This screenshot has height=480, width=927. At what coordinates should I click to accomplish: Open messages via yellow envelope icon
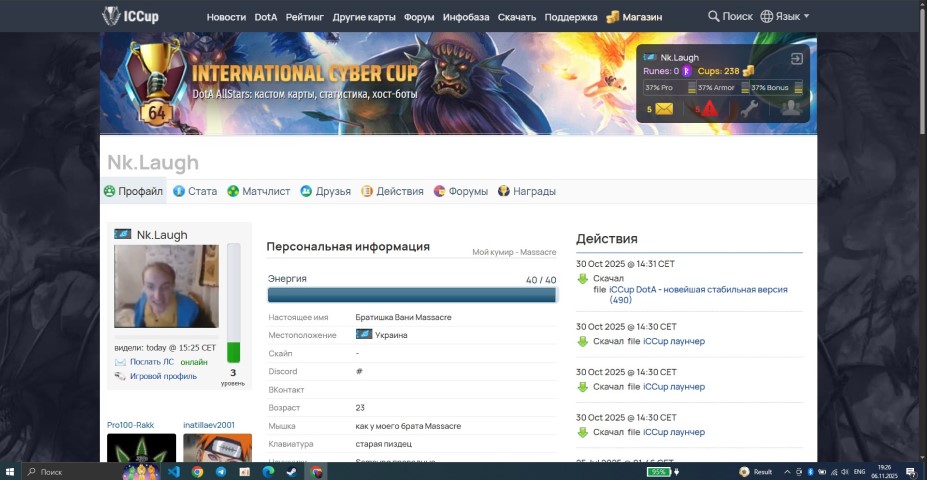(665, 109)
